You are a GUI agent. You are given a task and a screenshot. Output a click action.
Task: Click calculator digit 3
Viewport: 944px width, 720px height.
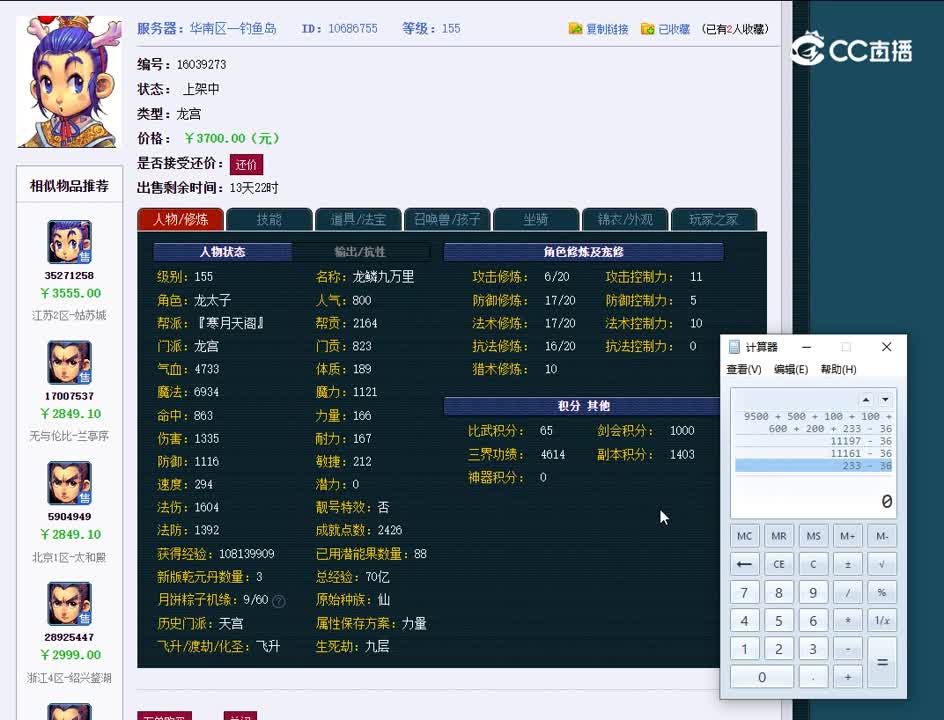click(x=813, y=649)
